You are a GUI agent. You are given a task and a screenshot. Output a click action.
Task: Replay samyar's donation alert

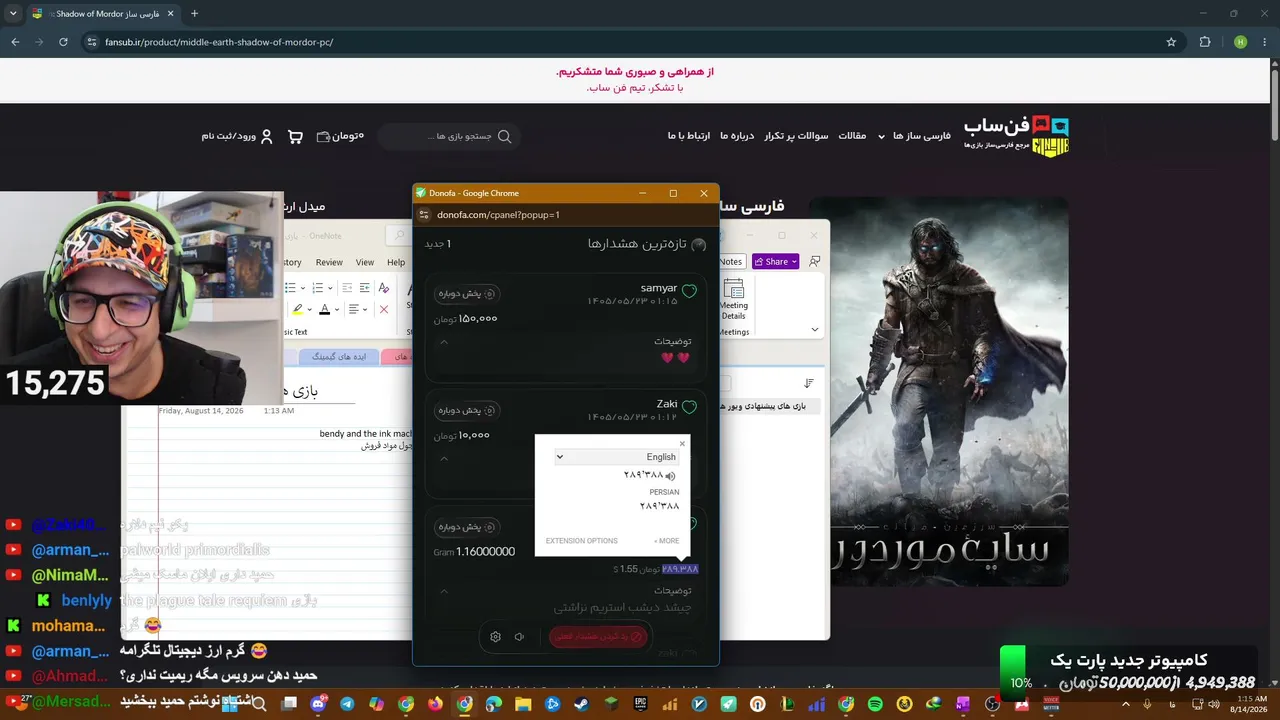coord(468,294)
